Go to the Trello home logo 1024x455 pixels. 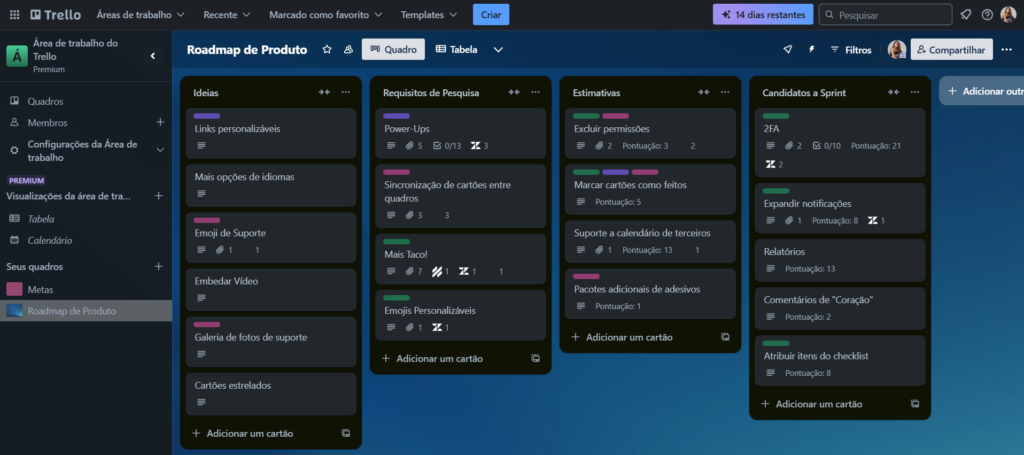click(x=56, y=14)
